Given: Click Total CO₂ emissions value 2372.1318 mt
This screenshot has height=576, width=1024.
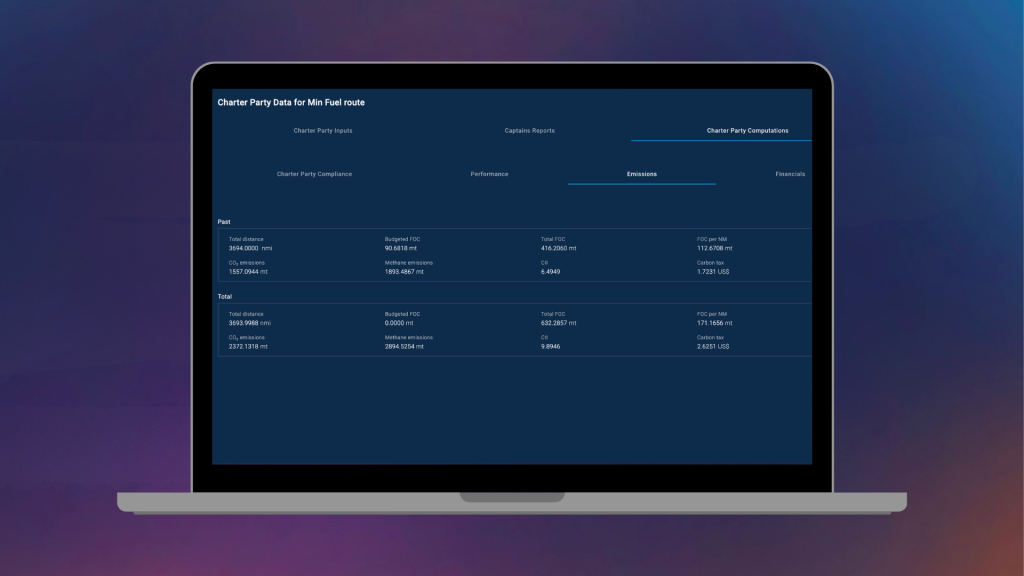Looking at the screenshot, I should pyautogui.click(x=248, y=347).
